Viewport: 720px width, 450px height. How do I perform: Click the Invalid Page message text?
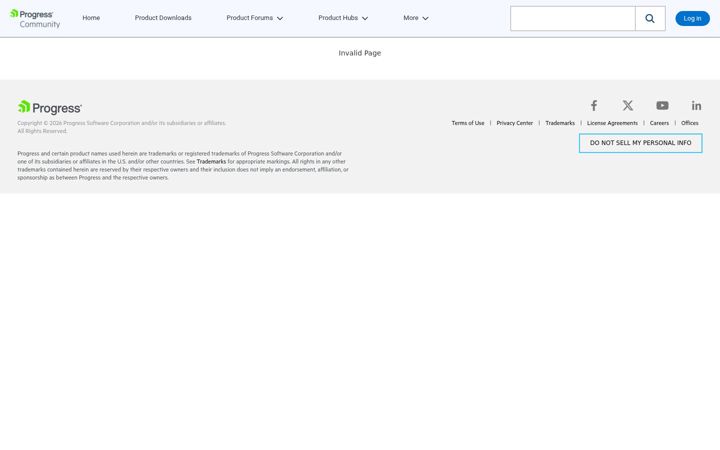coord(360,53)
